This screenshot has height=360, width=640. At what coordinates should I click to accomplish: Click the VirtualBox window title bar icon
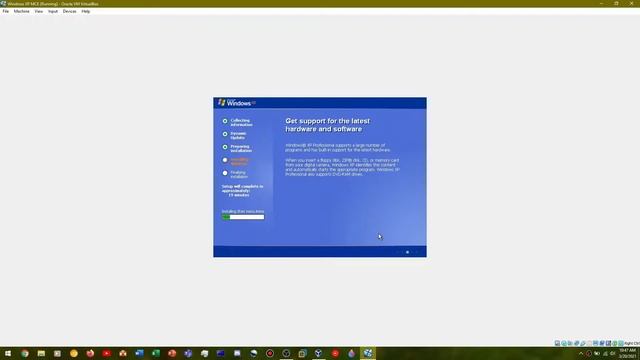tap(3, 3)
